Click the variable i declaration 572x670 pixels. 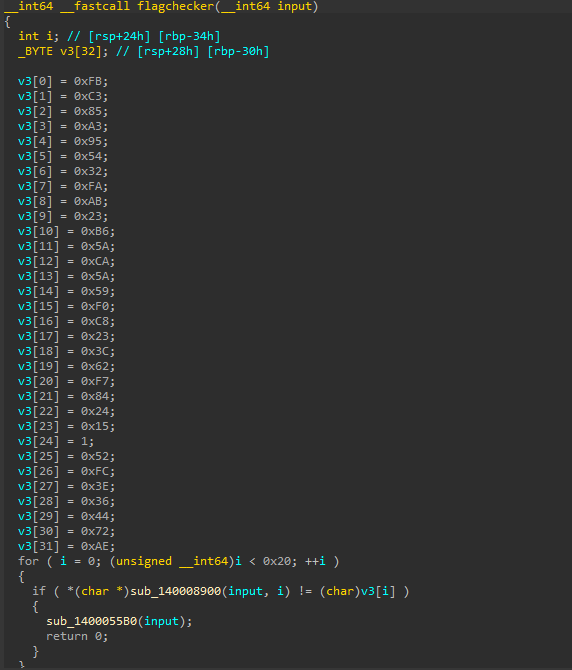click(x=50, y=36)
